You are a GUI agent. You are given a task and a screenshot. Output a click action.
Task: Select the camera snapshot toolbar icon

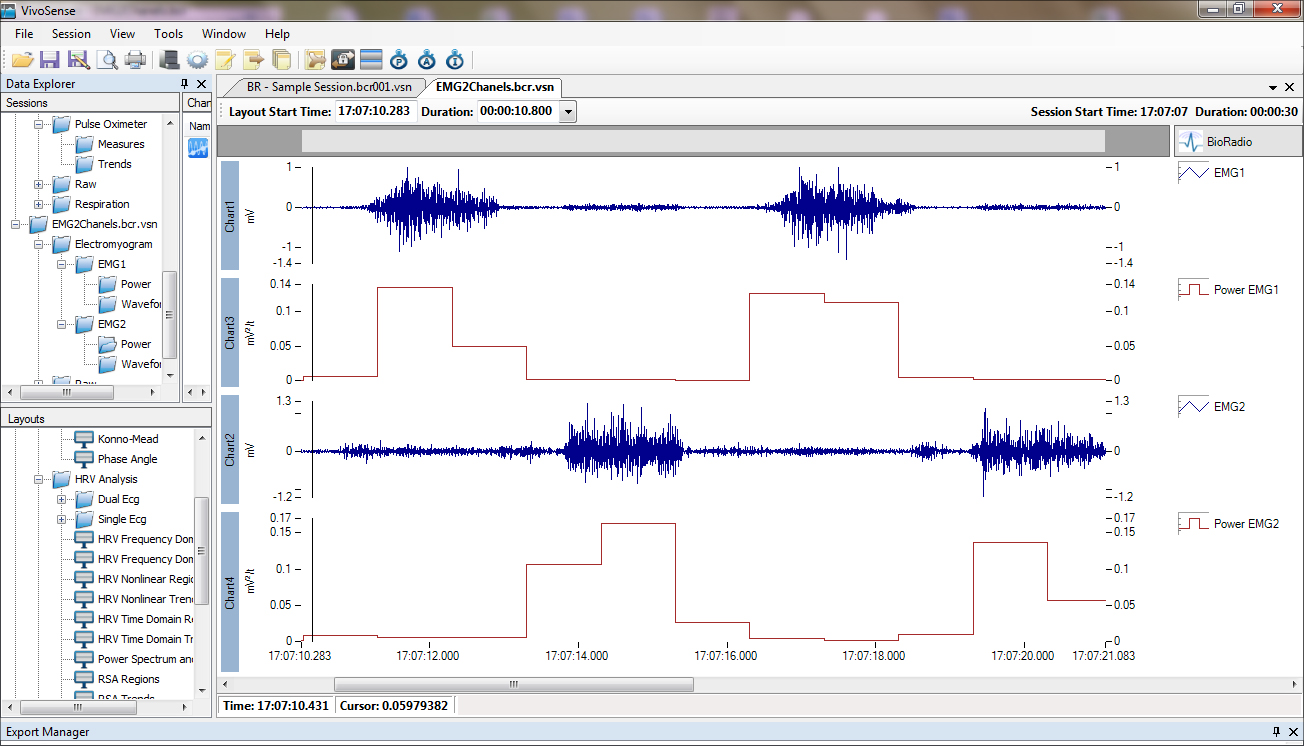pyautogui.click(x=344, y=60)
